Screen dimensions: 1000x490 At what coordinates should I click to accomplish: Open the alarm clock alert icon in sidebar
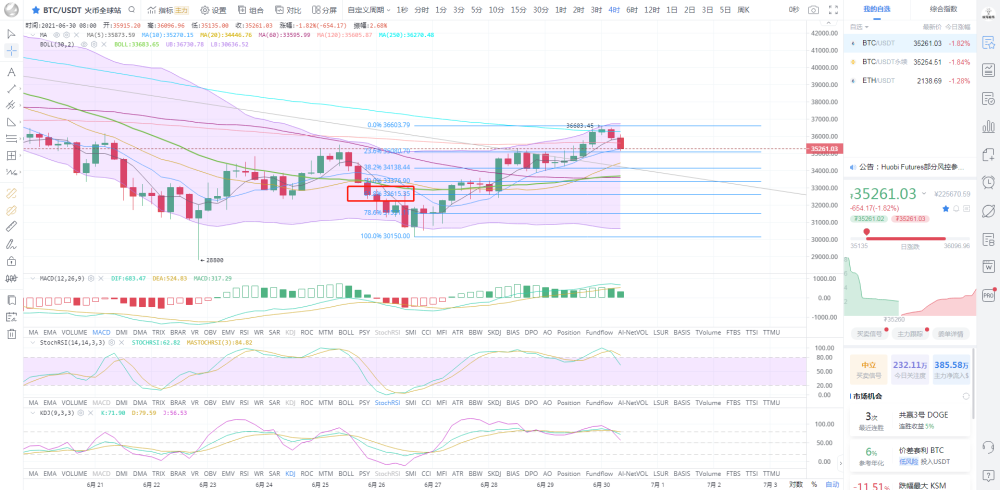pyautogui.click(x=989, y=181)
